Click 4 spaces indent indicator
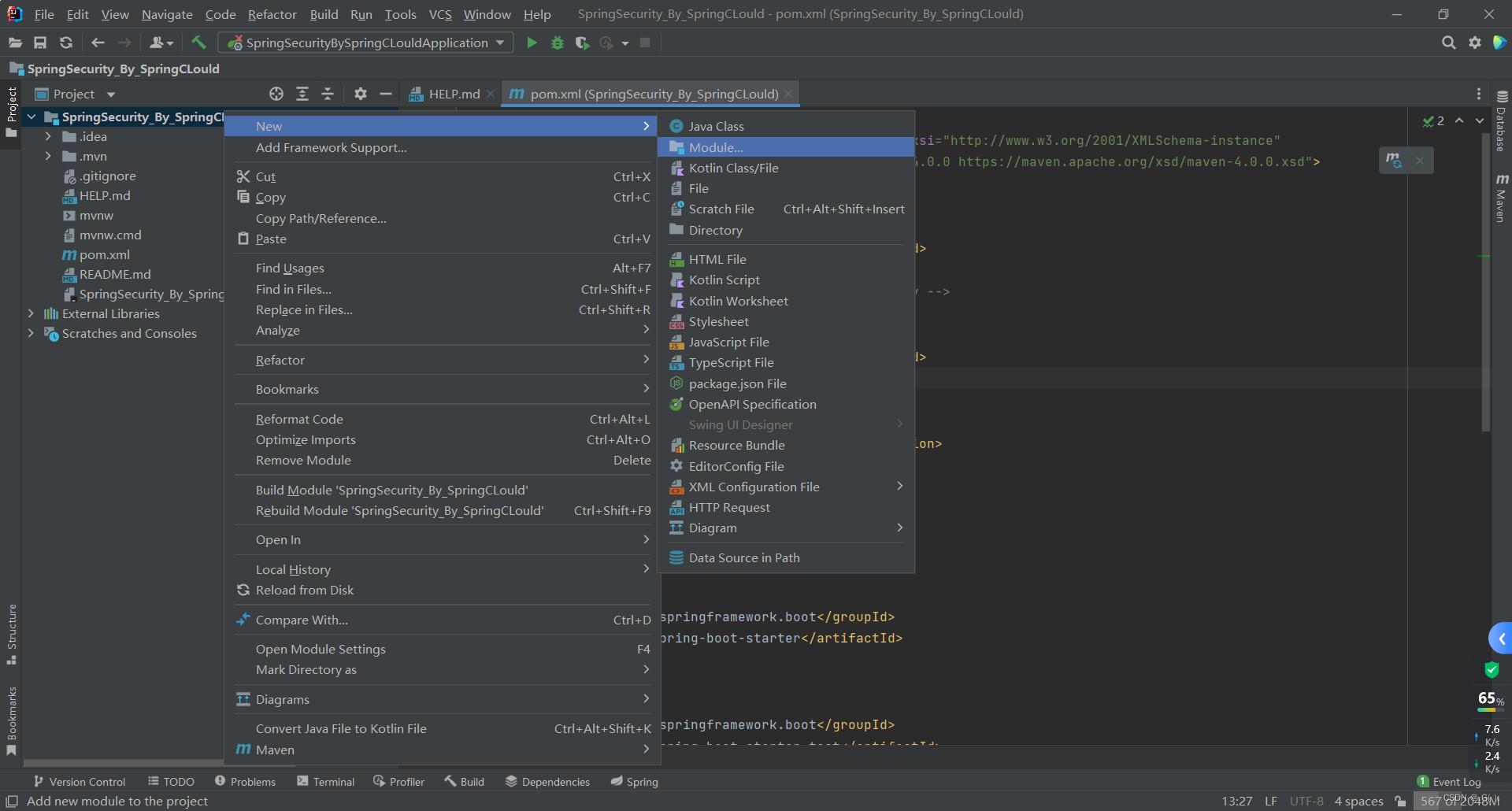 click(x=1358, y=801)
